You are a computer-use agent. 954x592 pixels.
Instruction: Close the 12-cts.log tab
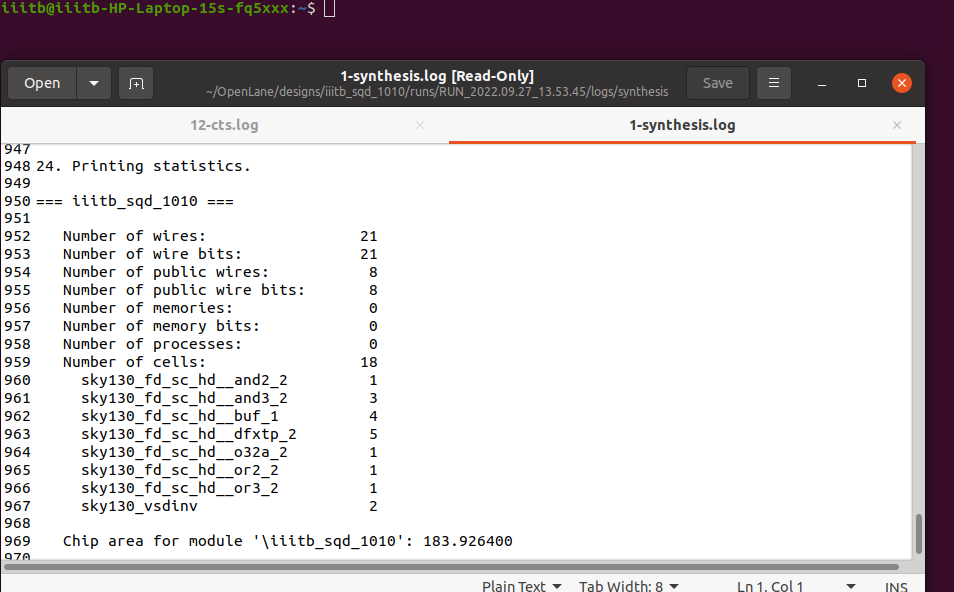420,125
